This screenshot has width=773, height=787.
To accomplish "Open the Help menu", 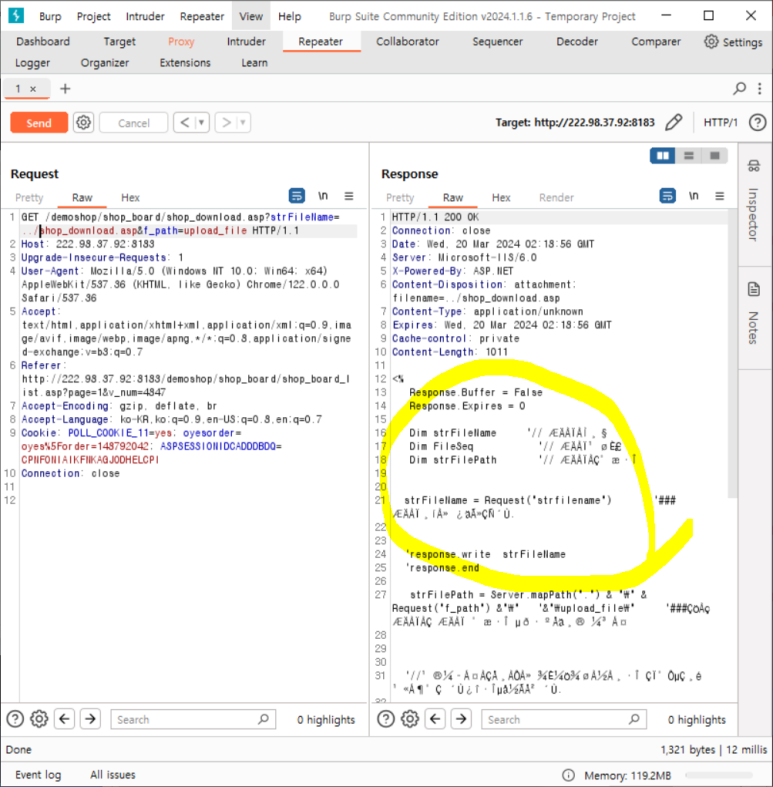I will pos(290,16).
